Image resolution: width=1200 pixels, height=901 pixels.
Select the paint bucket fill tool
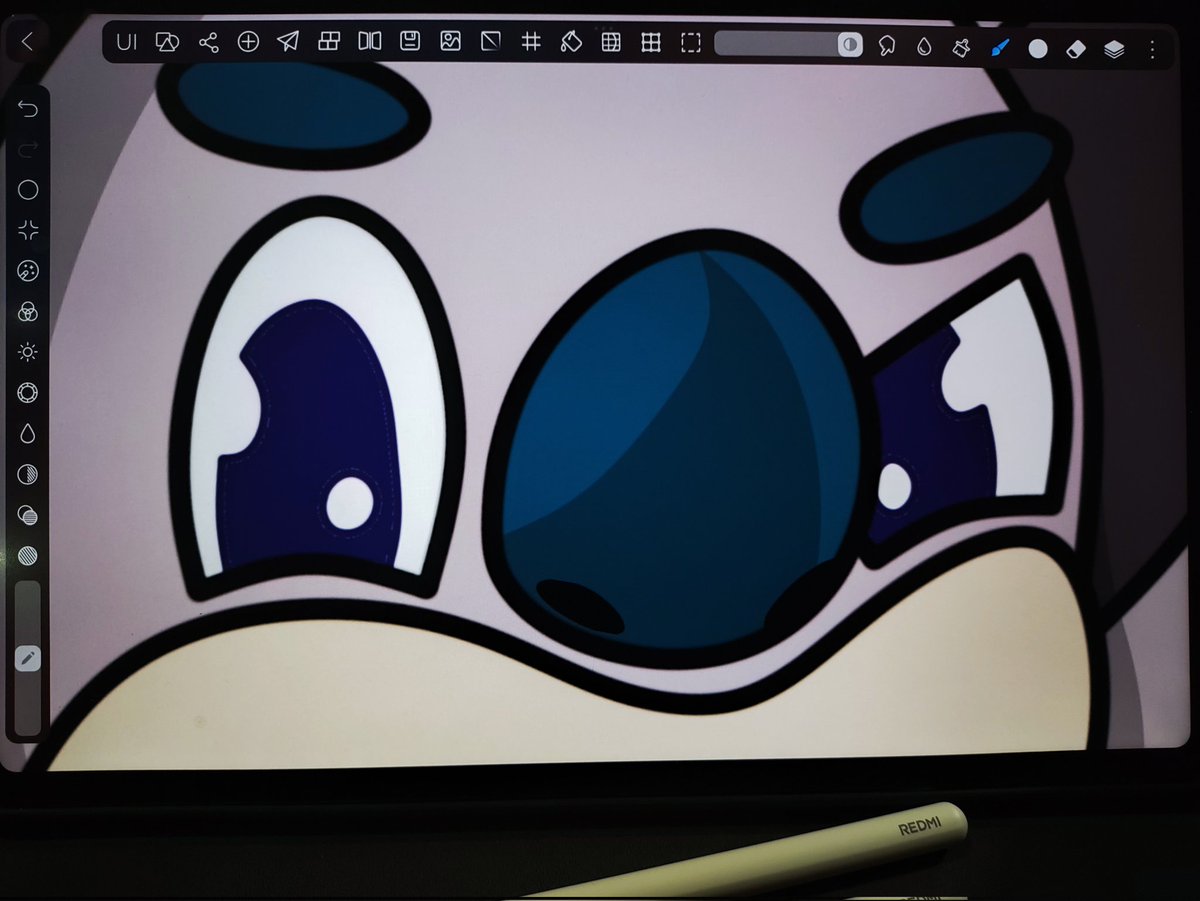571,42
